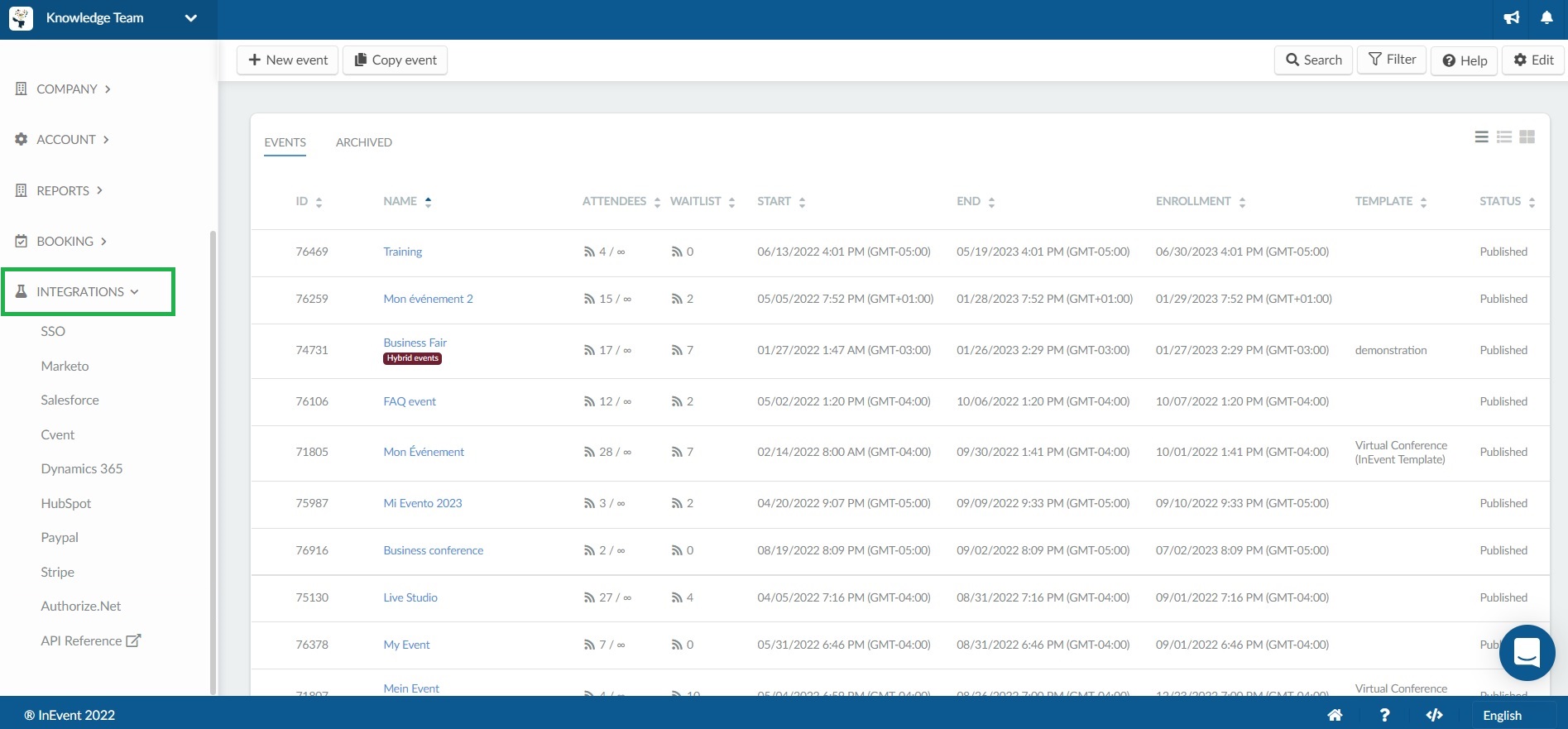Click the Integrations flask icon
This screenshot has width=1568, height=729.
(x=22, y=291)
